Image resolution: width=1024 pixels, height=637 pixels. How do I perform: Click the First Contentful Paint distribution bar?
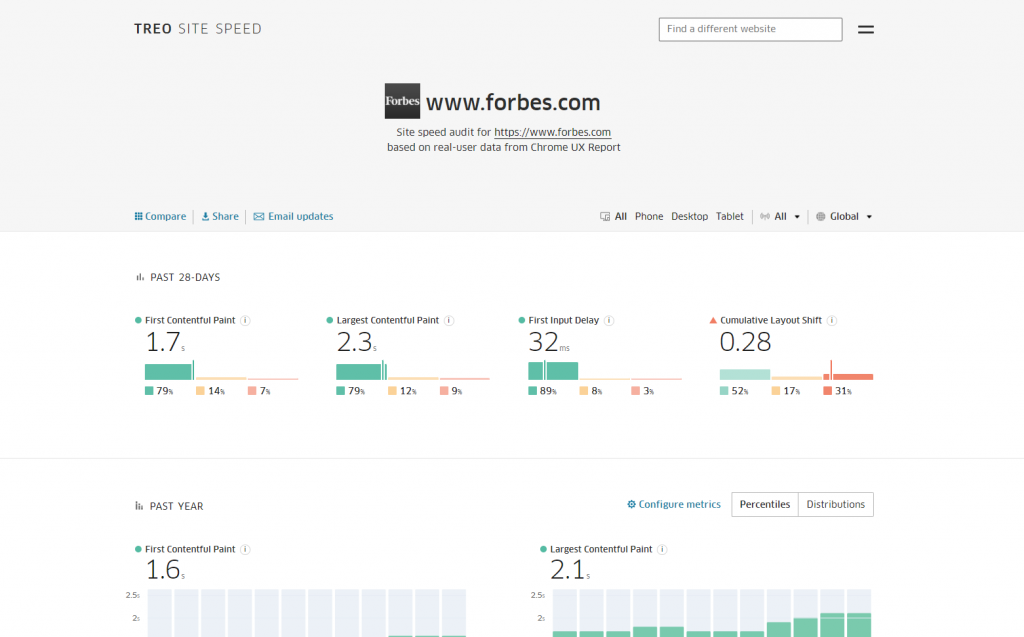pos(221,370)
